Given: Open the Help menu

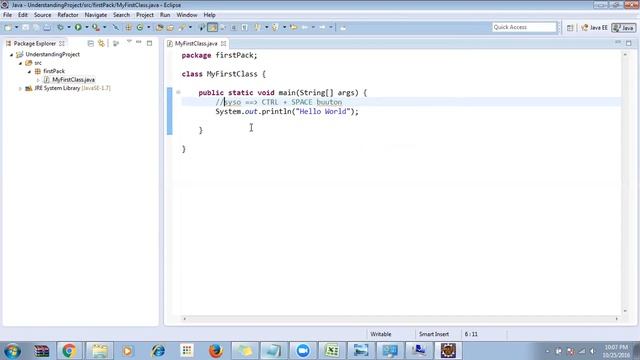Looking at the screenshot, I should click(209, 15).
